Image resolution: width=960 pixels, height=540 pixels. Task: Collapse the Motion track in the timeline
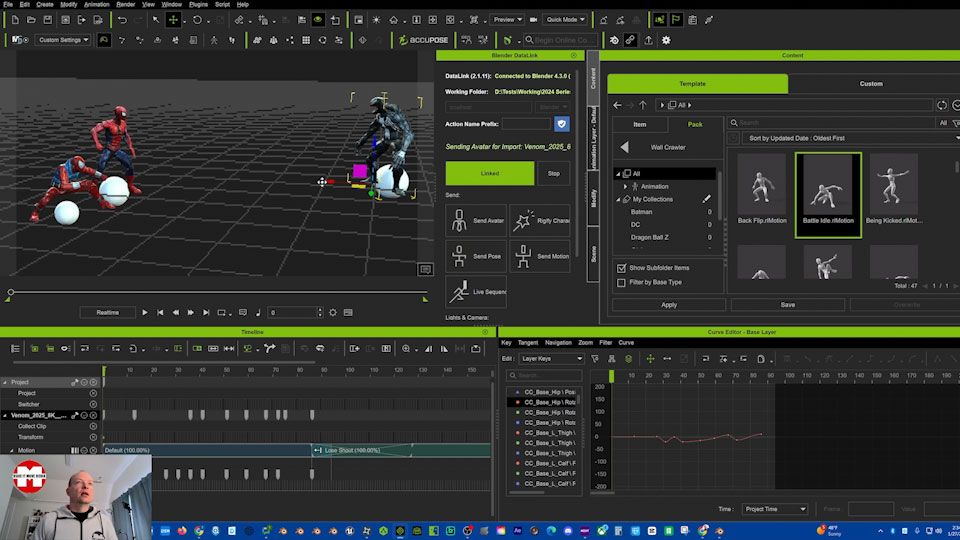click(x=12, y=451)
